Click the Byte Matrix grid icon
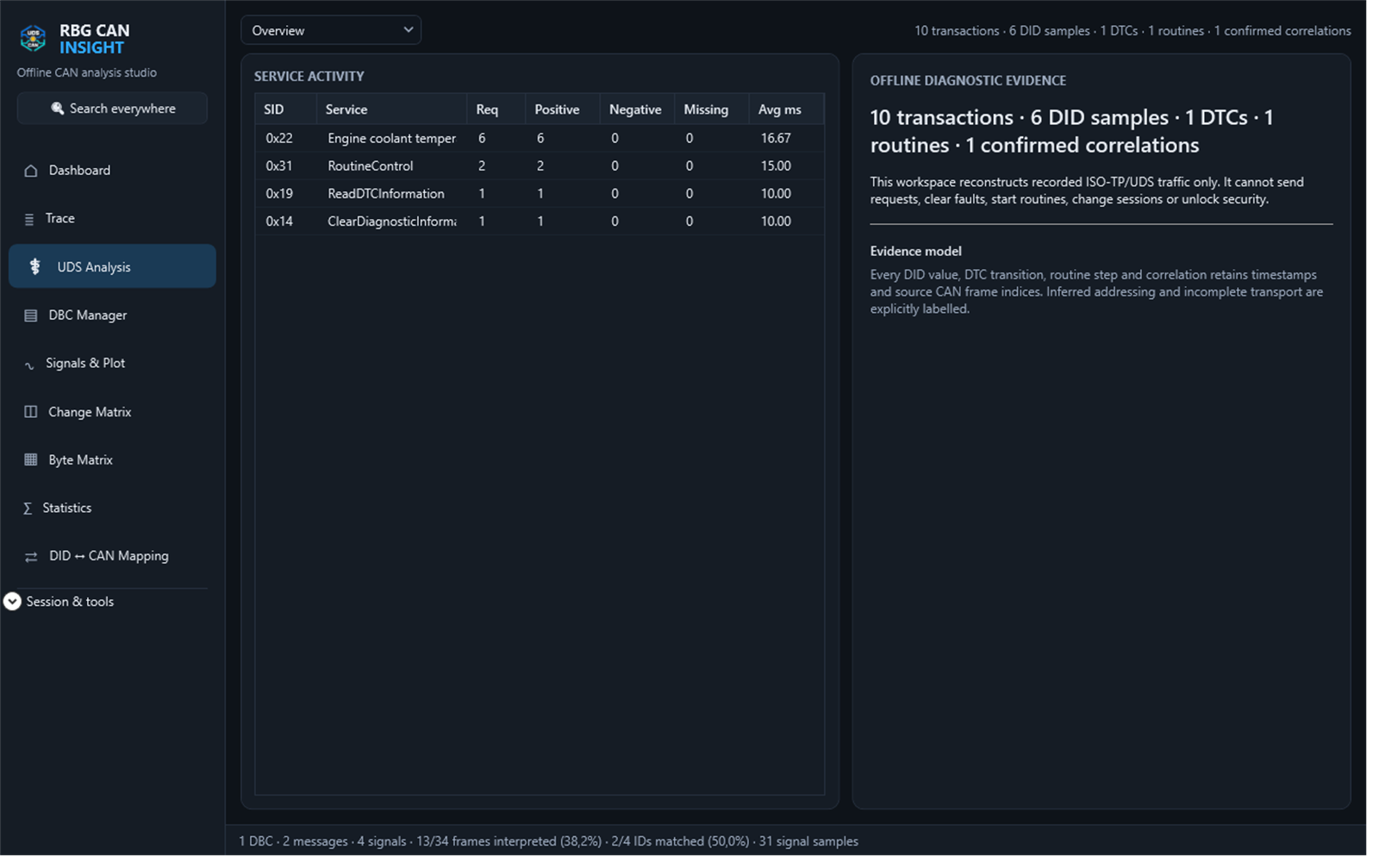The width and height of the screenshot is (1379, 868). tap(31, 460)
